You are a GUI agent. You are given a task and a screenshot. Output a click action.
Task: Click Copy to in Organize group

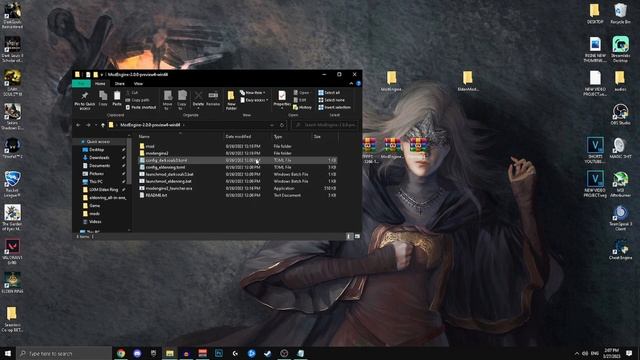182,100
